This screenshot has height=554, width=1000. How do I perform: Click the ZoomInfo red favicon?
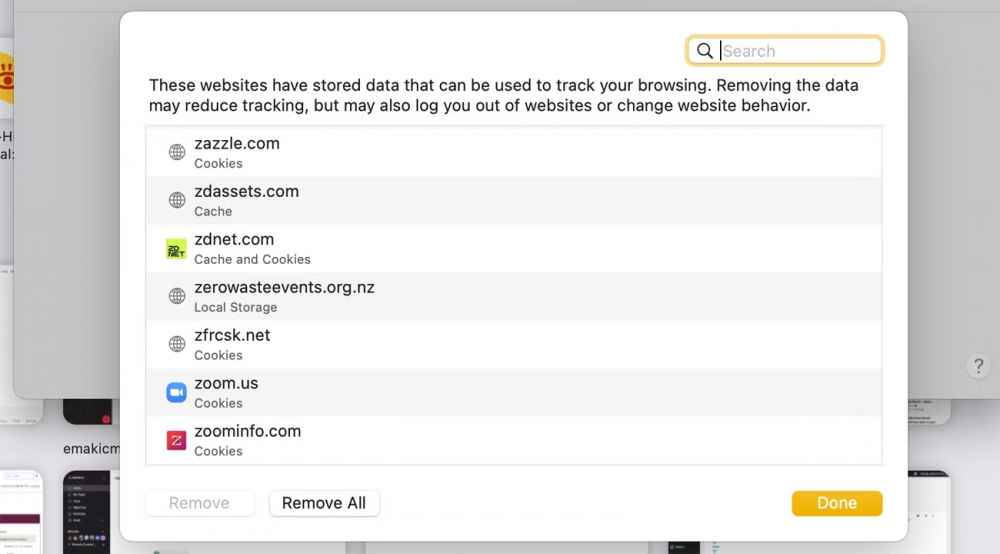point(177,441)
